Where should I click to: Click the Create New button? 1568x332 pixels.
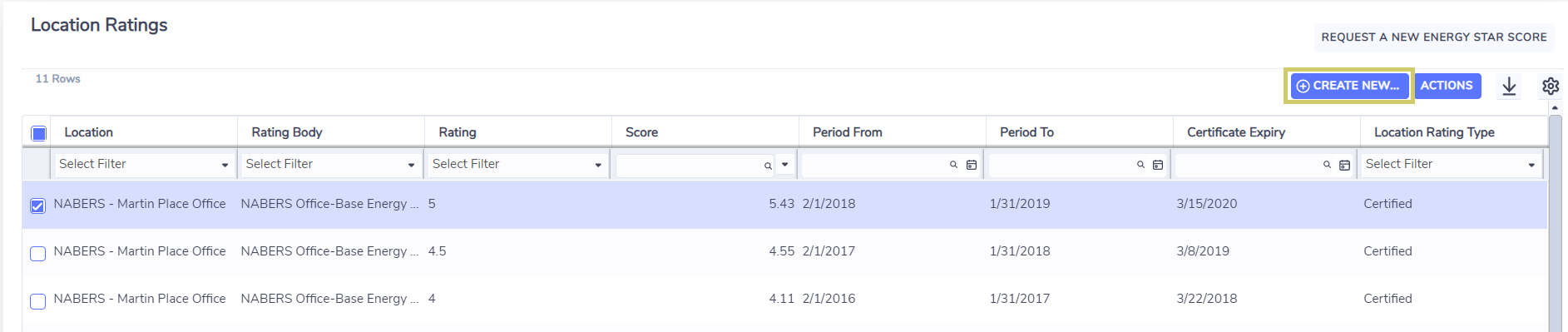tap(1349, 86)
